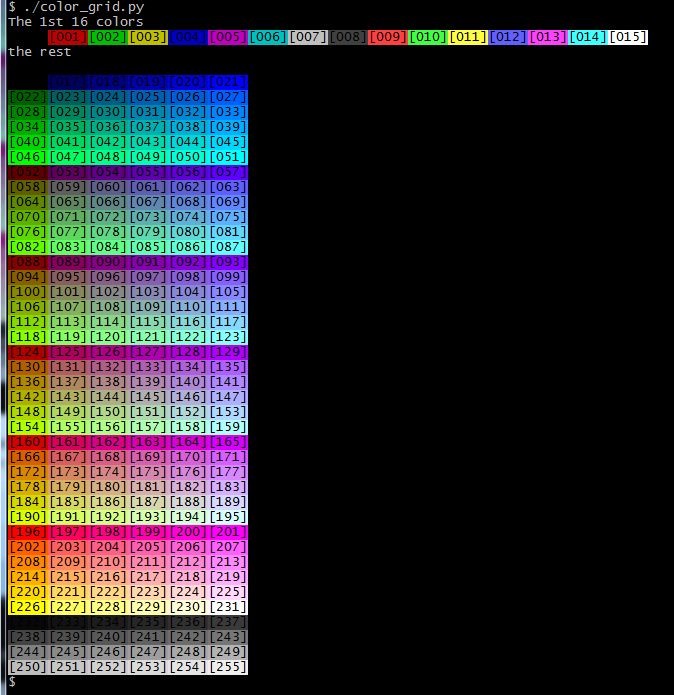This screenshot has width=674, height=695.
Task: Select the [057] indigo cell
Action: point(228,172)
